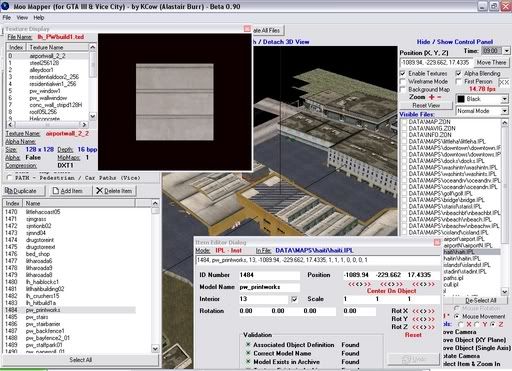Viewport: 512px width, 371px height.
Task: Select PATH Pedestrian / Car Paths radio
Action: (x=9, y=178)
